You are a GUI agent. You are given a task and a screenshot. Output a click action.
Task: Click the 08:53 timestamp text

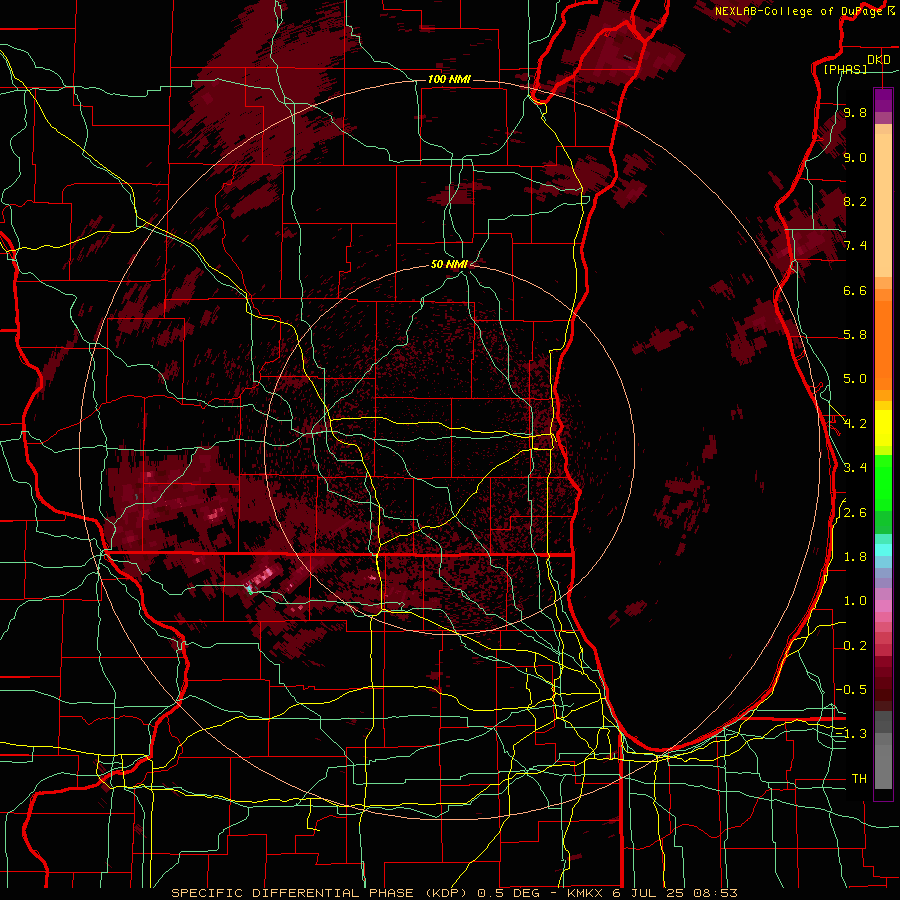click(715, 893)
